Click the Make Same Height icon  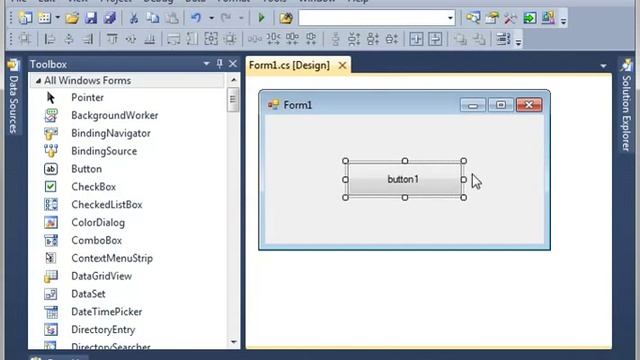tap(192, 39)
